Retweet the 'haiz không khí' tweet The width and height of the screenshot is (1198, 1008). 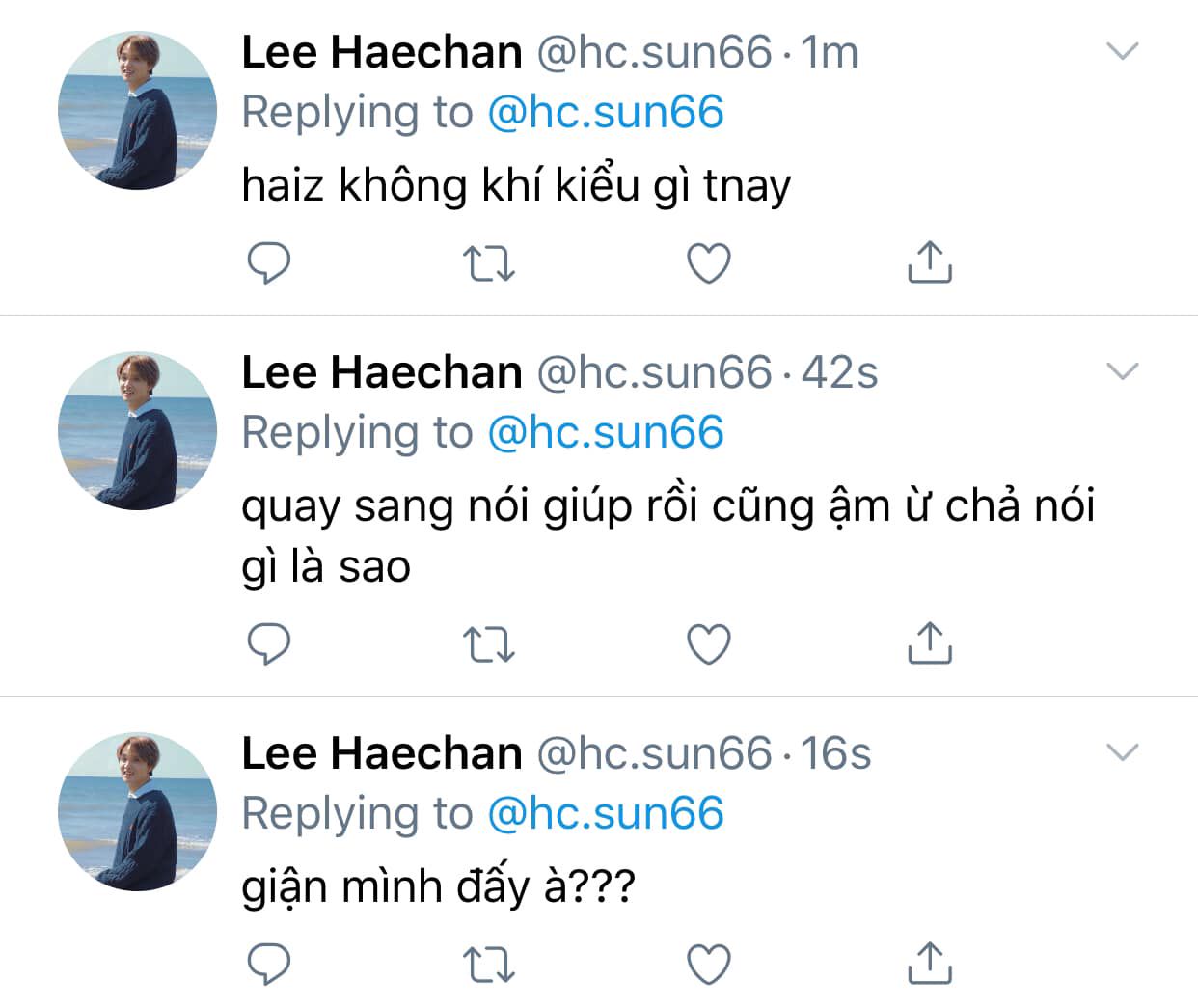click(x=489, y=262)
